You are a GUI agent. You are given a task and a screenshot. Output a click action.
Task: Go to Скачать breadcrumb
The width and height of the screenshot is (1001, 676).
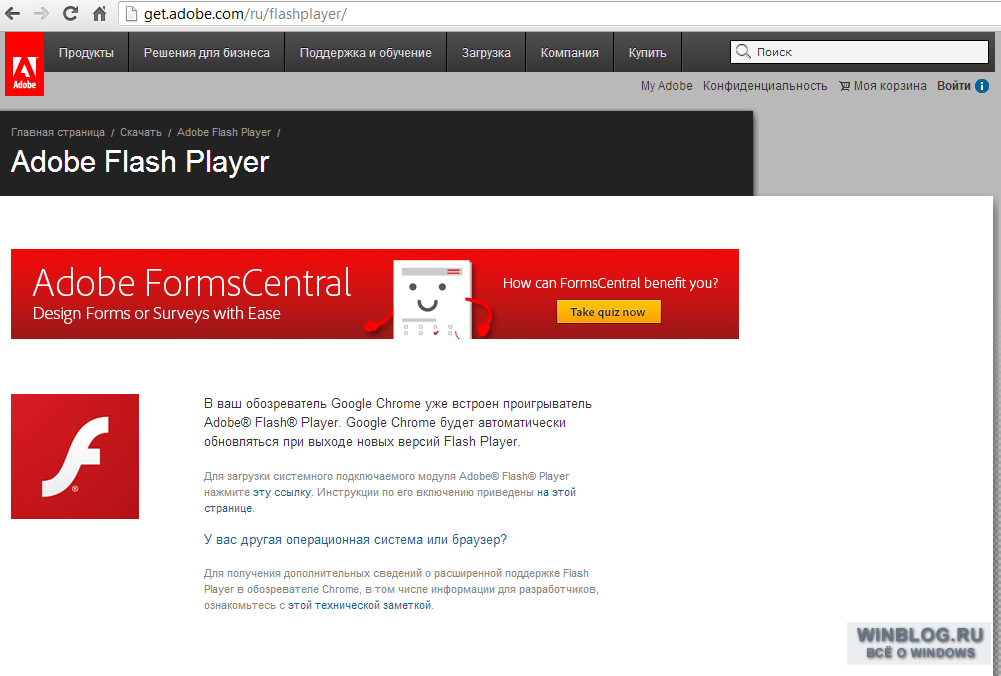141,132
